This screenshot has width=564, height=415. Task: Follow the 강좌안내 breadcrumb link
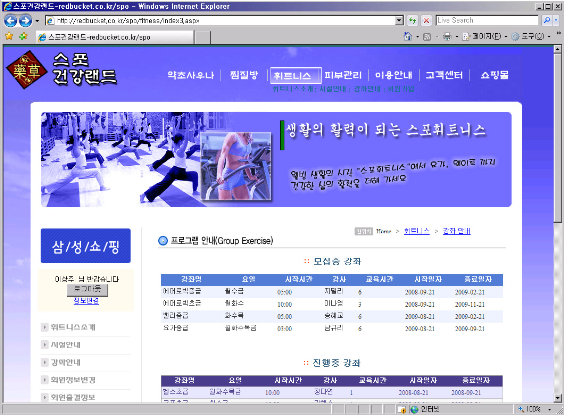(x=456, y=231)
